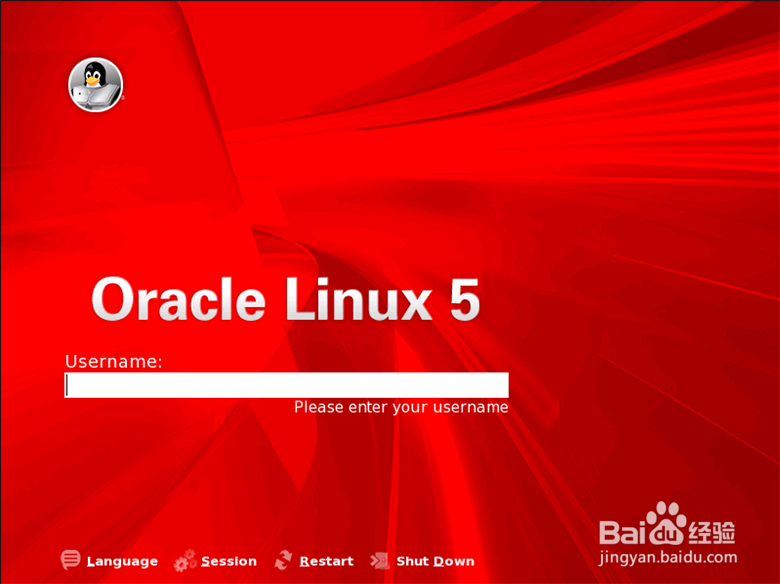Click the 'Oracle Linux 5' title
The height and width of the screenshot is (584, 780).
(x=286, y=299)
